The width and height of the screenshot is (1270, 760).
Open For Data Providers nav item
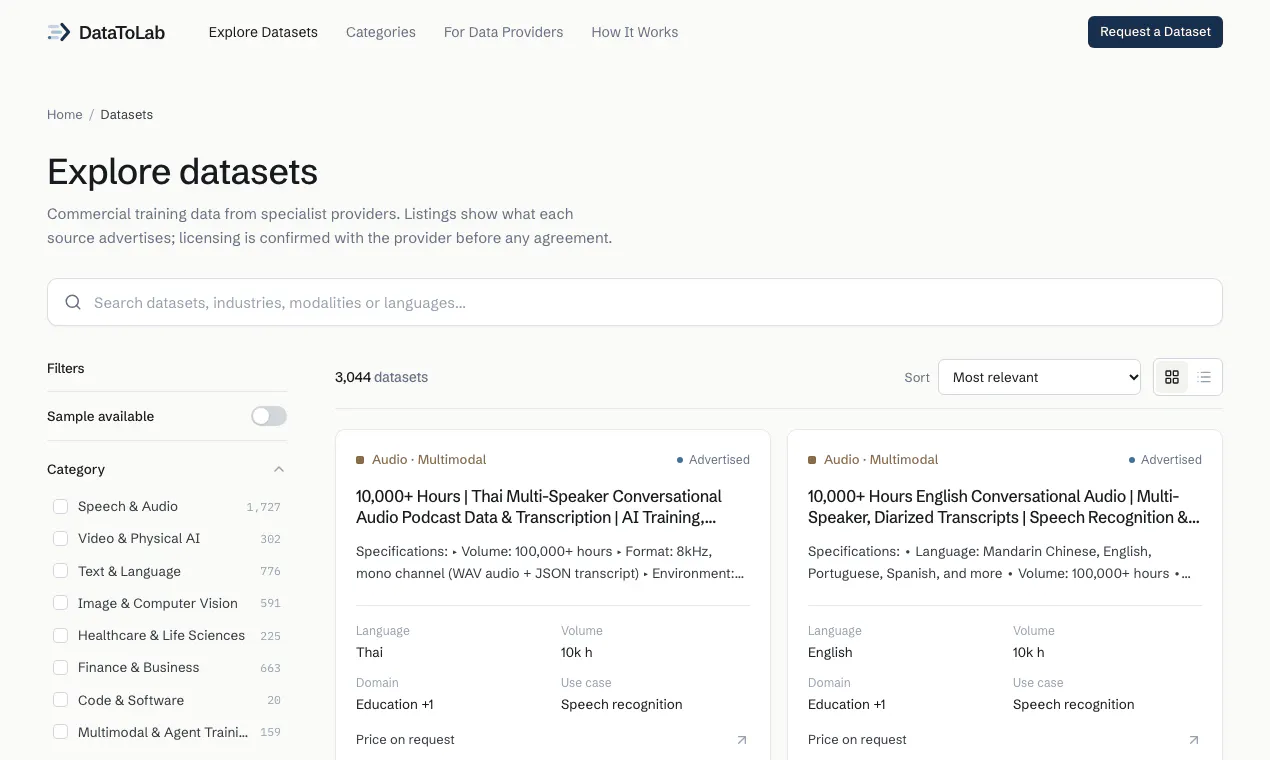pyautogui.click(x=504, y=32)
